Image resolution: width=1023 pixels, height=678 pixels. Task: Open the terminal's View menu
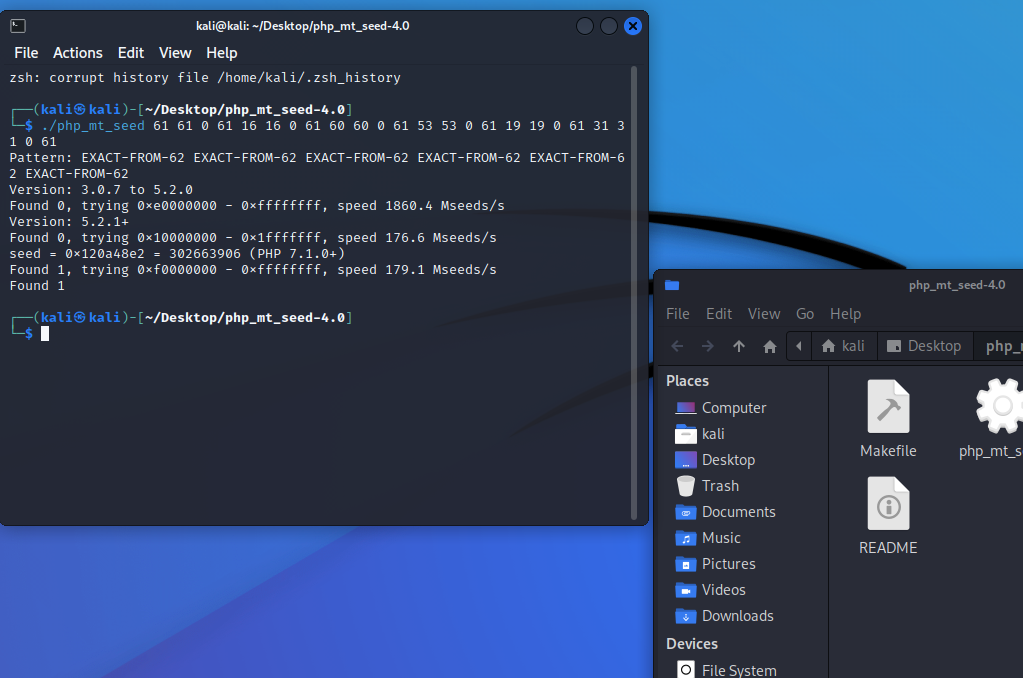click(x=175, y=53)
